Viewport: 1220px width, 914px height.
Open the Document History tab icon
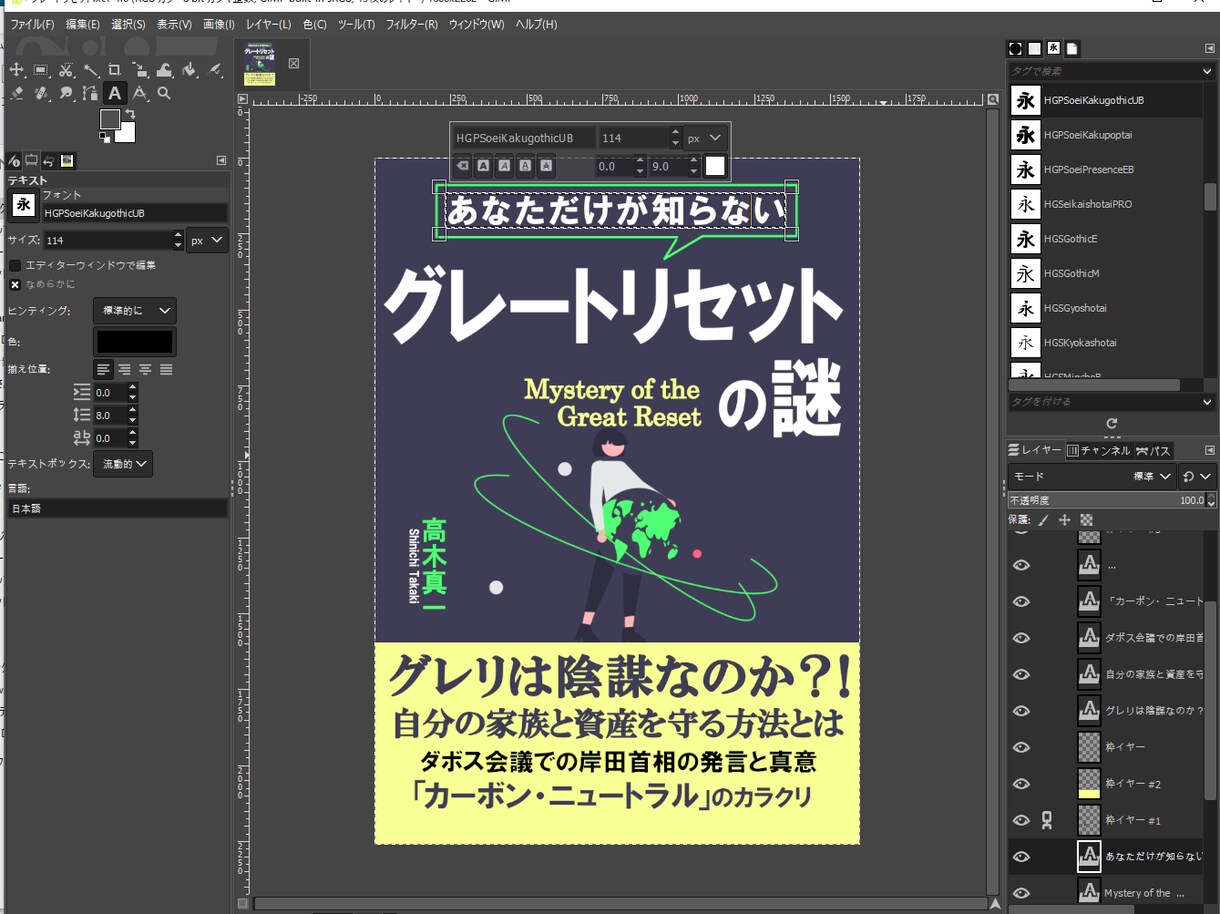[1072, 48]
